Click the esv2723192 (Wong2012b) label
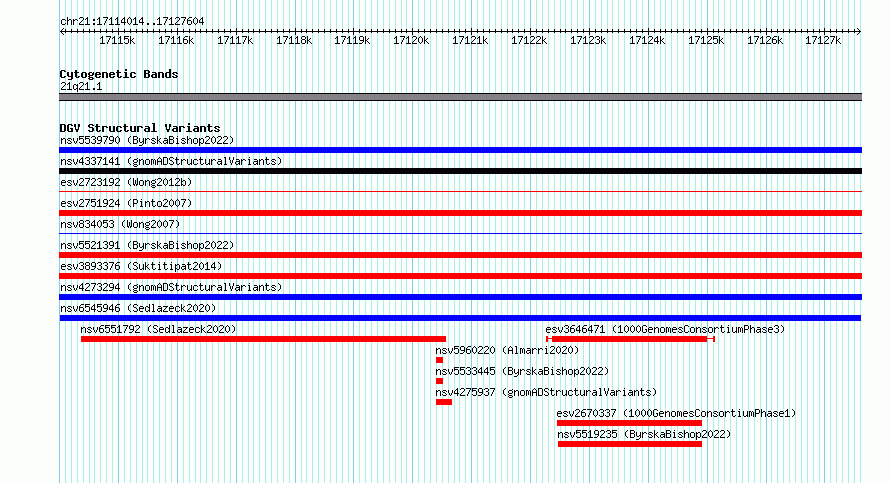Screen dimensions: 890x483 (x=126, y=182)
